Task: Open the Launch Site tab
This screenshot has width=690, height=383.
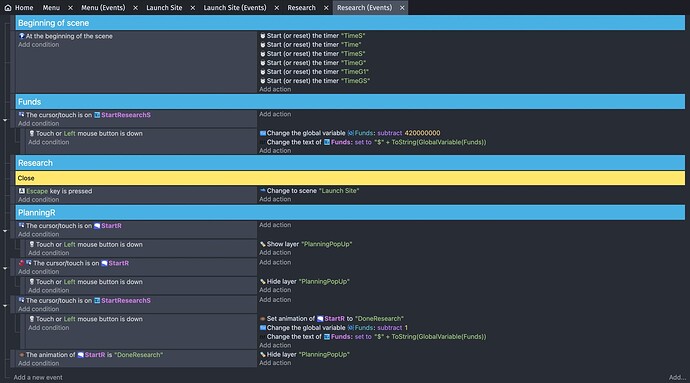Action: click(164, 7)
